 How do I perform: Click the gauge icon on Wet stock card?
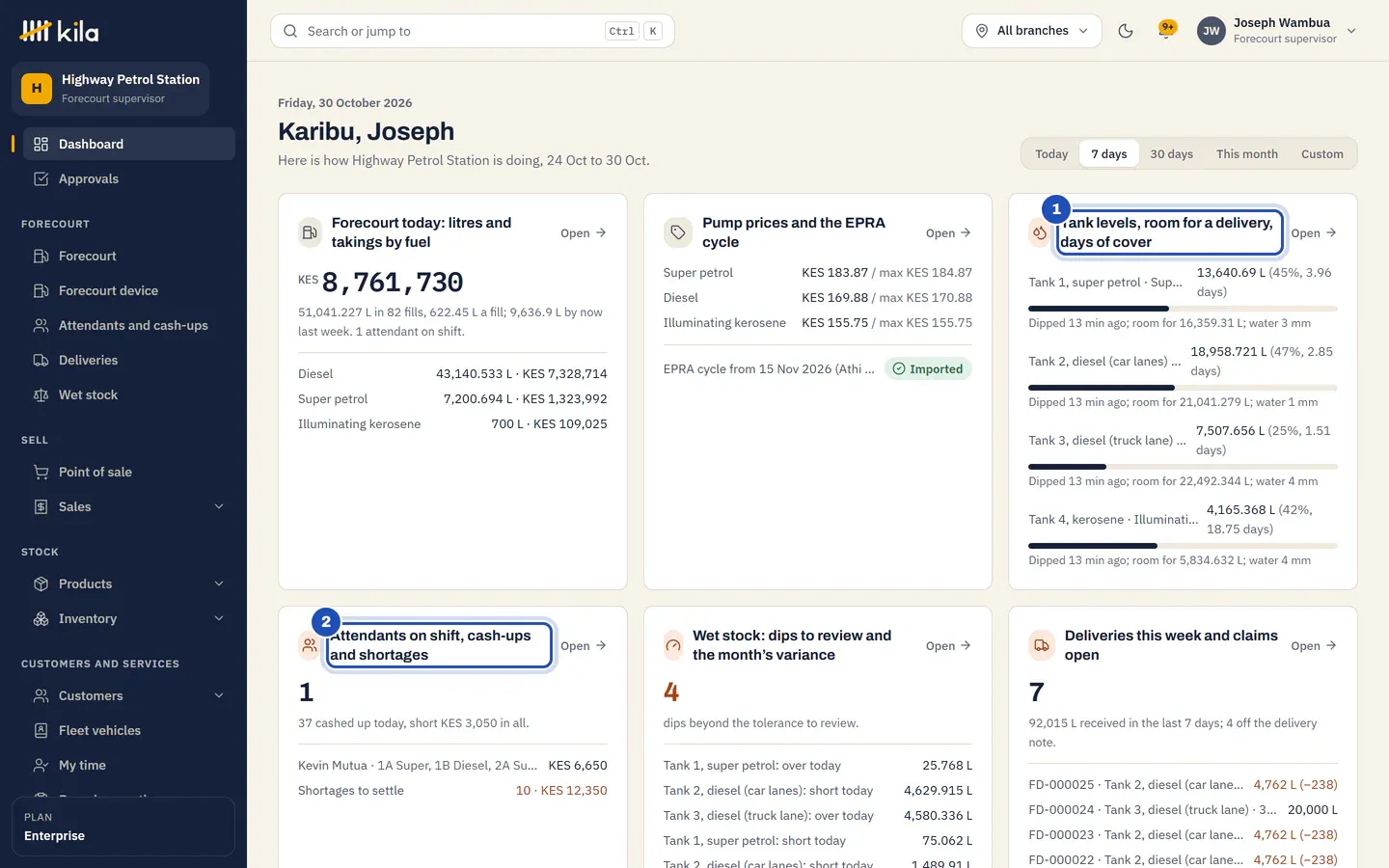coord(672,645)
